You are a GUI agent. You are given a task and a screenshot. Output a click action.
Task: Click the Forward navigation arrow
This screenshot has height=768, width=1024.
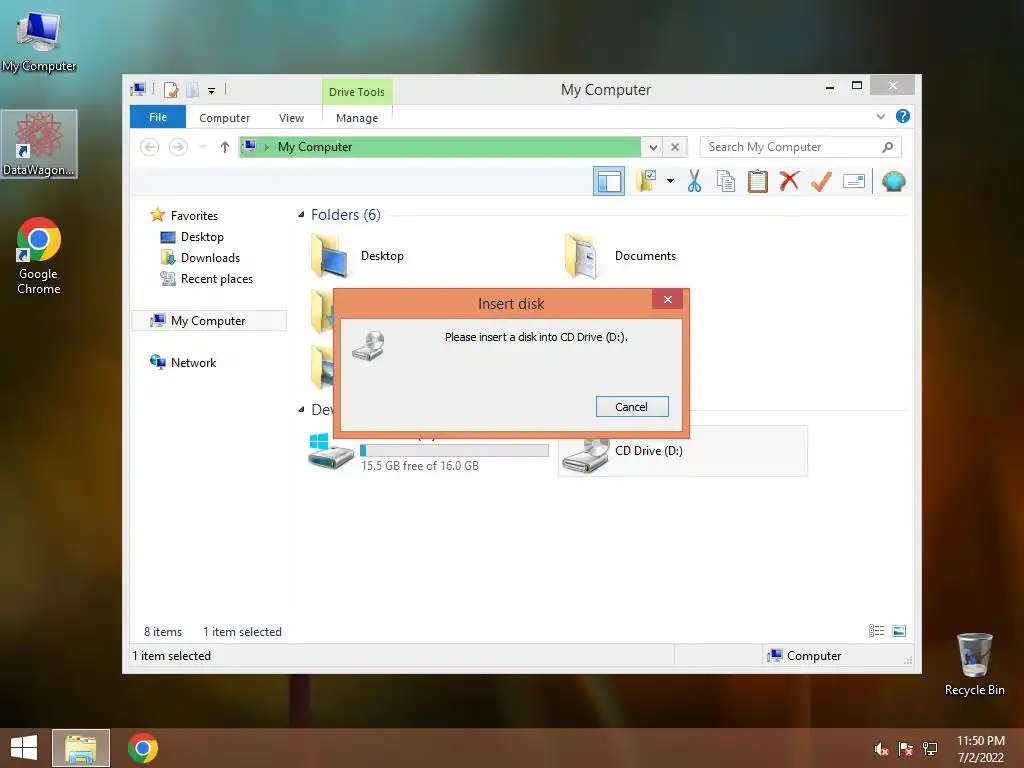pos(178,147)
